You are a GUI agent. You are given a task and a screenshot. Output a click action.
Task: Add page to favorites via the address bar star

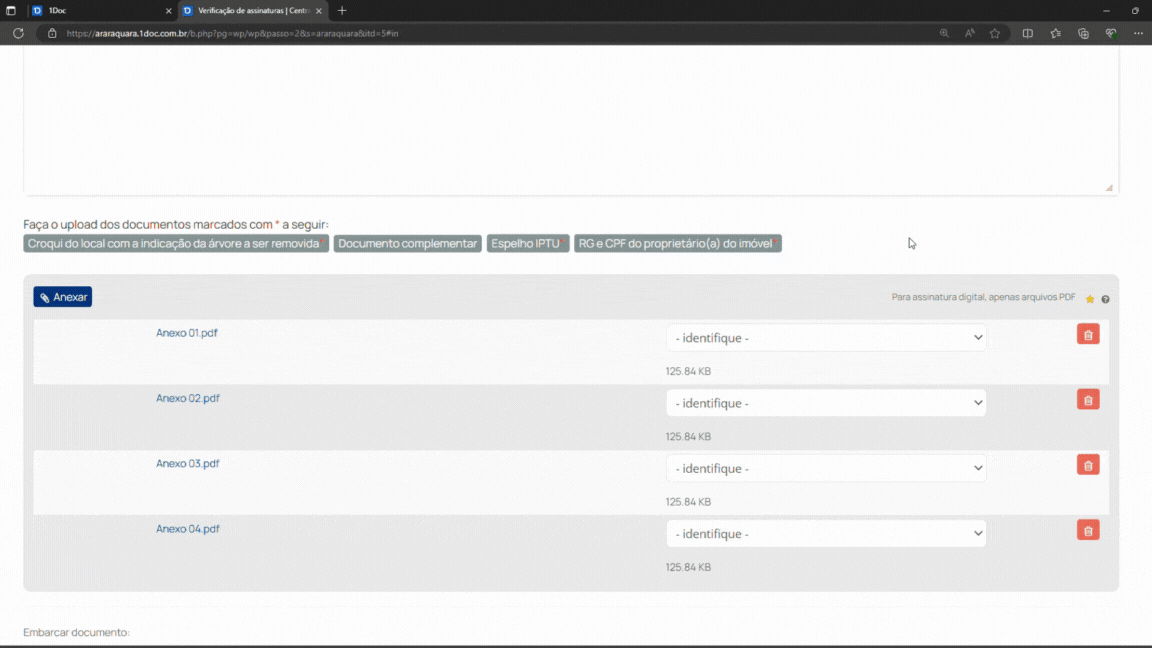995,33
